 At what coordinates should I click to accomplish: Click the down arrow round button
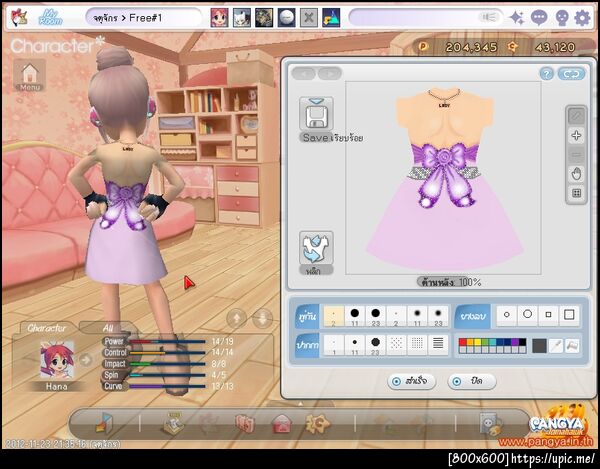click(262, 318)
